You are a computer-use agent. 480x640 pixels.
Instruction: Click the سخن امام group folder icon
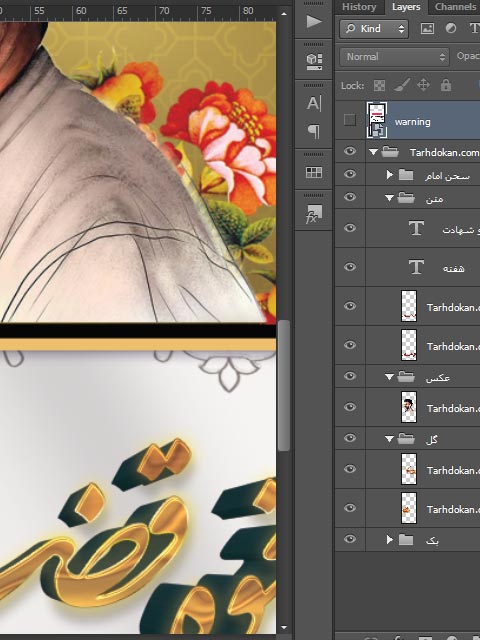coord(406,175)
